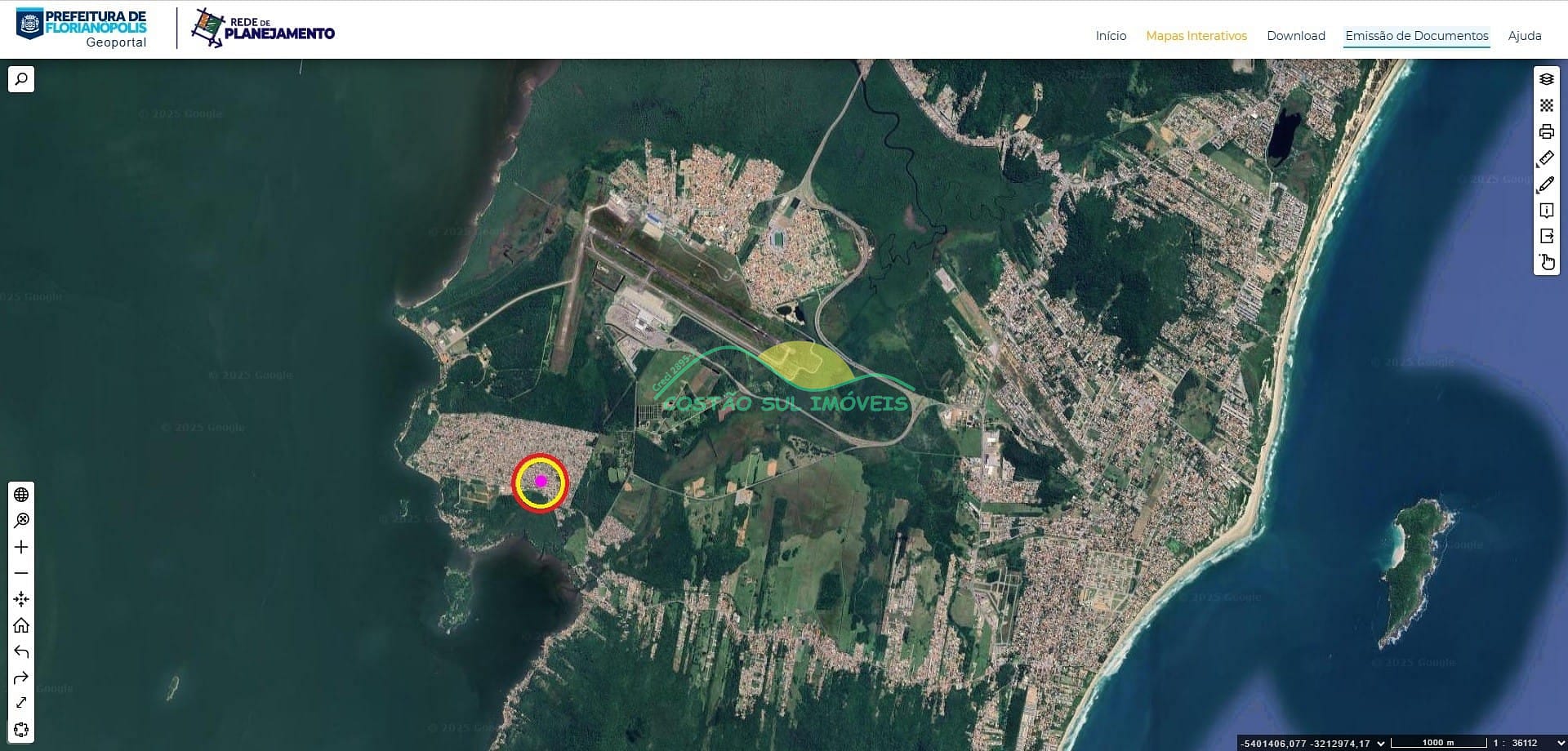This screenshot has width=1568, height=751.
Task: Open the Emissão de Documentos menu
Action: point(1416,36)
